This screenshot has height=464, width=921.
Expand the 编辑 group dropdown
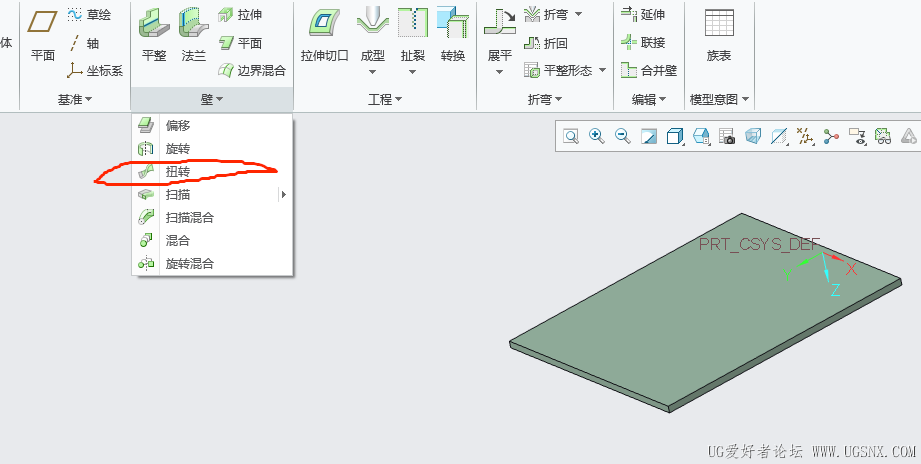[x=649, y=100]
